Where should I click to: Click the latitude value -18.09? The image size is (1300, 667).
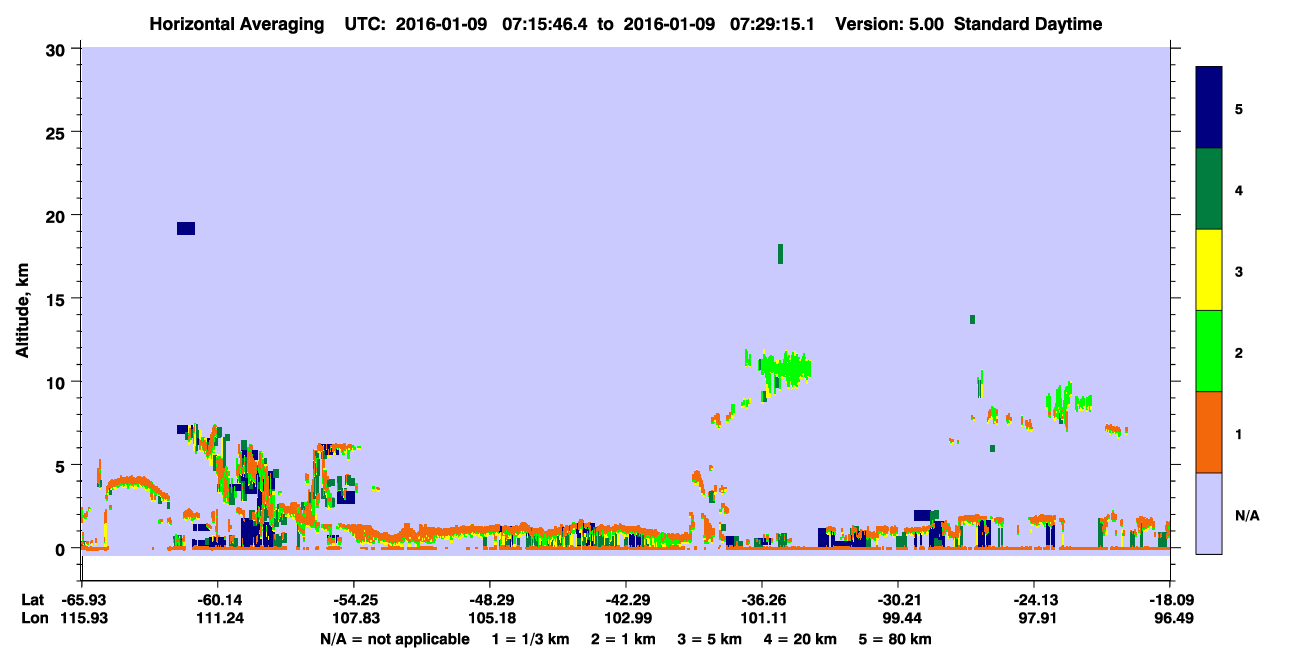(x=1169, y=600)
